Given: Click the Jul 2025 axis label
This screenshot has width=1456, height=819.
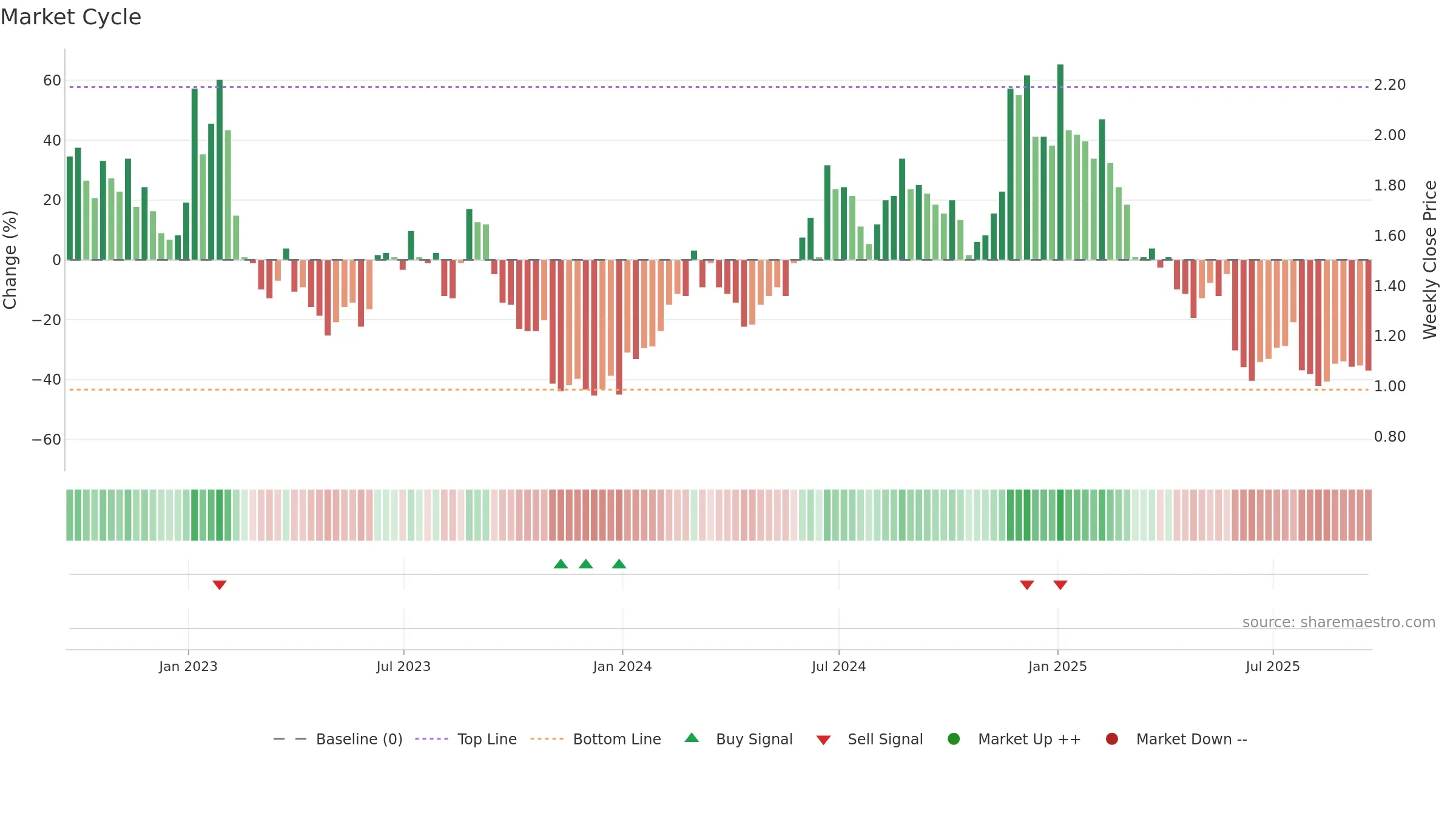Looking at the screenshot, I should click(1273, 667).
